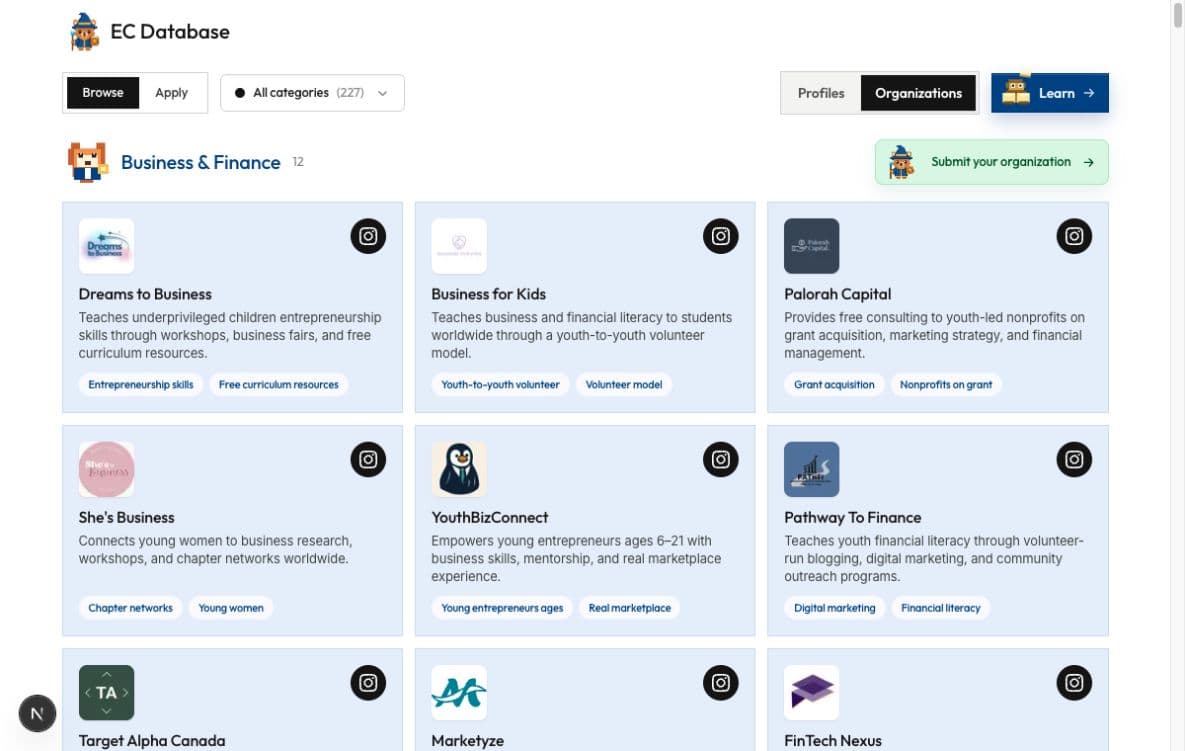Click the Marketyze logo
Image resolution: width=1185 pixels, height=751 pixels.
459,693
